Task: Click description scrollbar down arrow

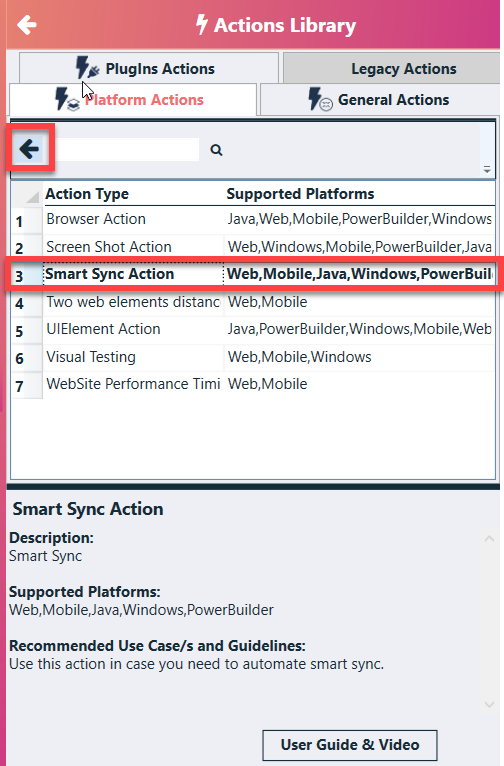Action: (489, 704)
